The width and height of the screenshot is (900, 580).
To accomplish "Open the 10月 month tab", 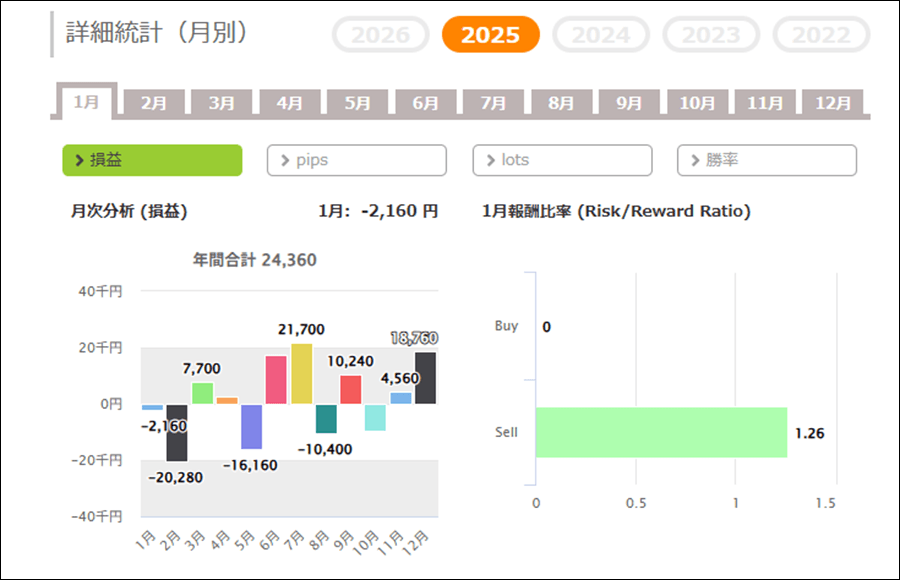I will click(x=697, y=103).
